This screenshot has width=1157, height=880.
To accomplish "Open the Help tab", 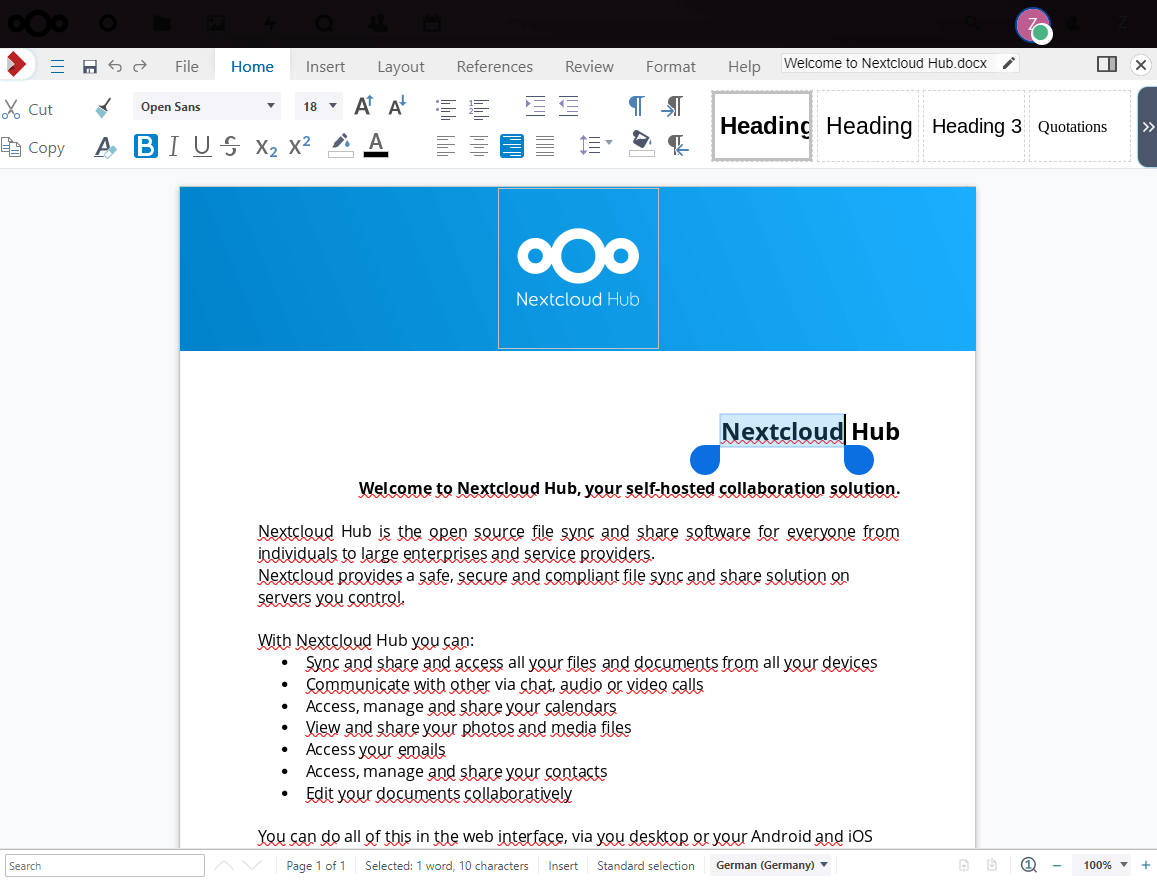I will (744, 66).
